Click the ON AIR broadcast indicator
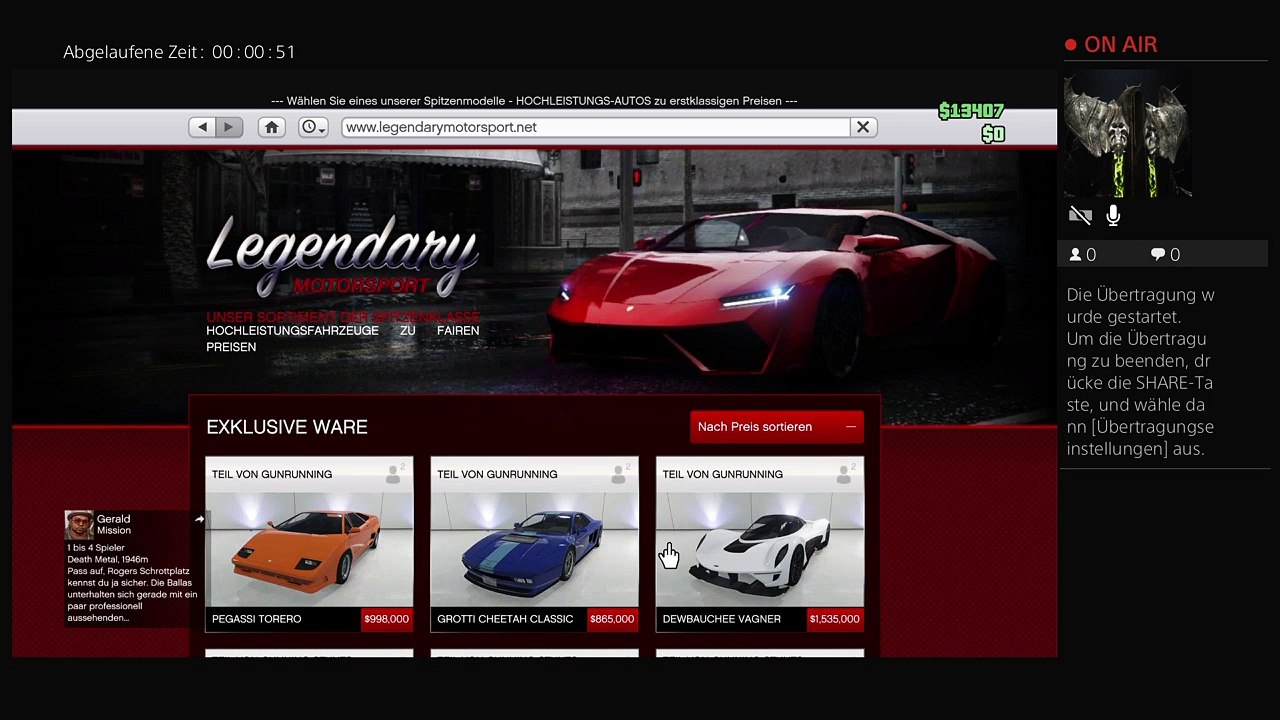The height and width of the screenshot is (720, 1280). [x=1111, y=45]
